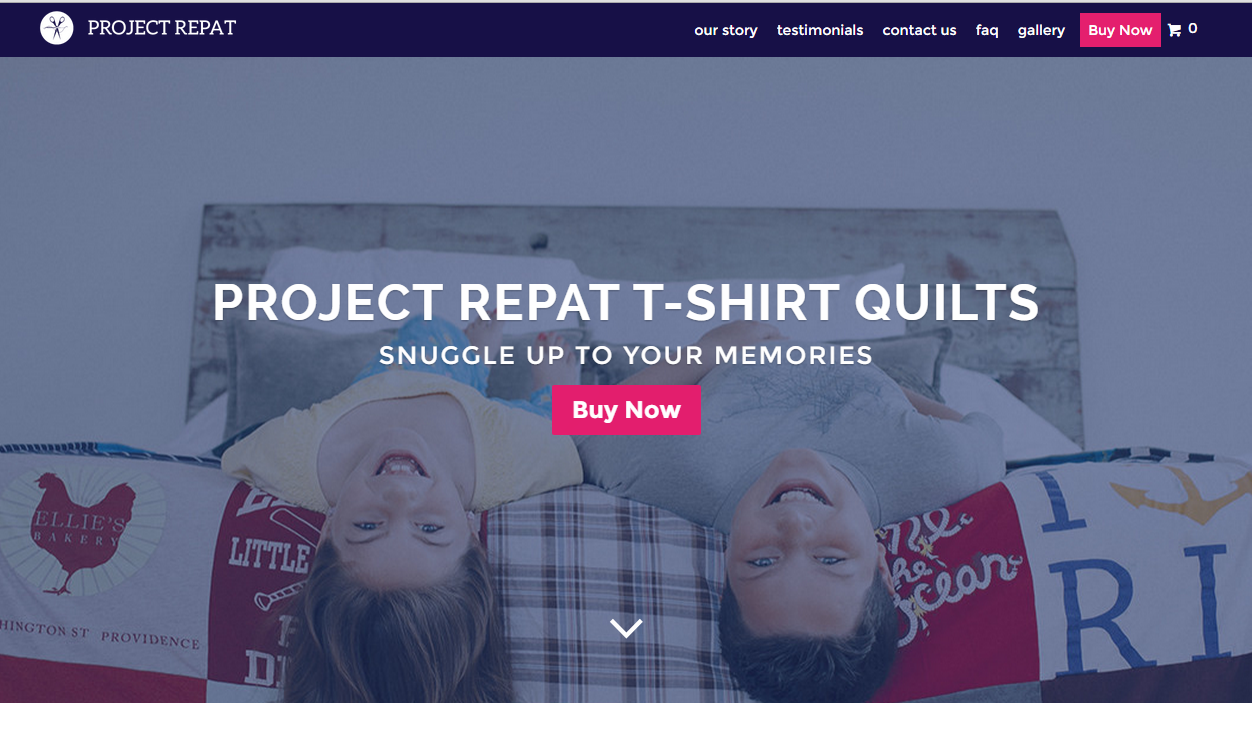Click the large Buy Now hero button
The image size is (1252, 740).
click(626, 410)
